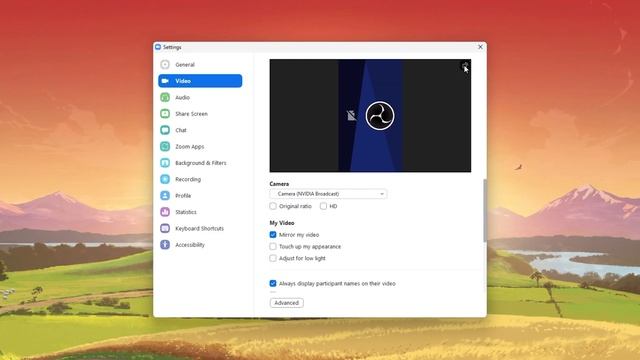Image resolution: width=640 pixels, height=360 pixels.
Task: Click the Background & Filters icon
Action: pyautogui.click(x=165, y=162)
